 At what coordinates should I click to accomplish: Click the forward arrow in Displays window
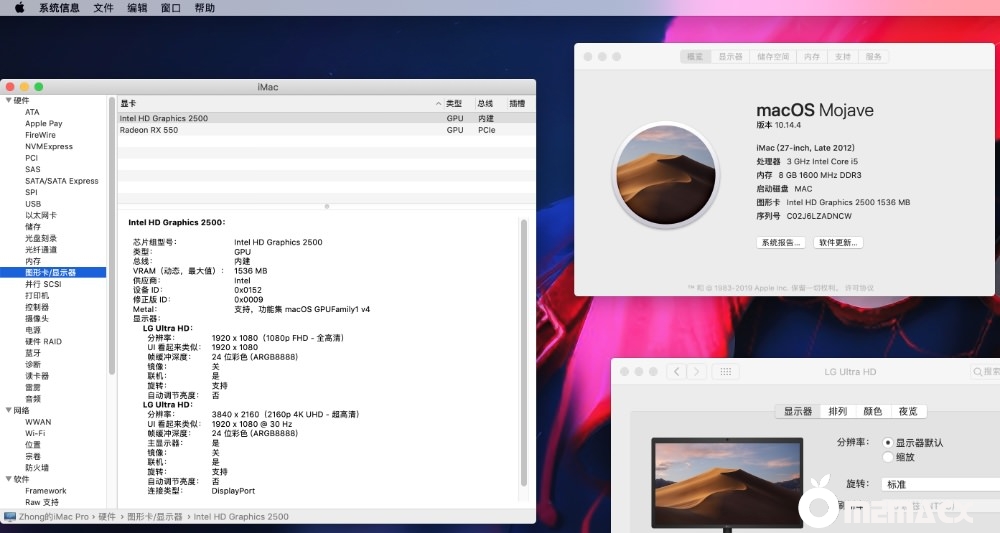coord(695,372)
